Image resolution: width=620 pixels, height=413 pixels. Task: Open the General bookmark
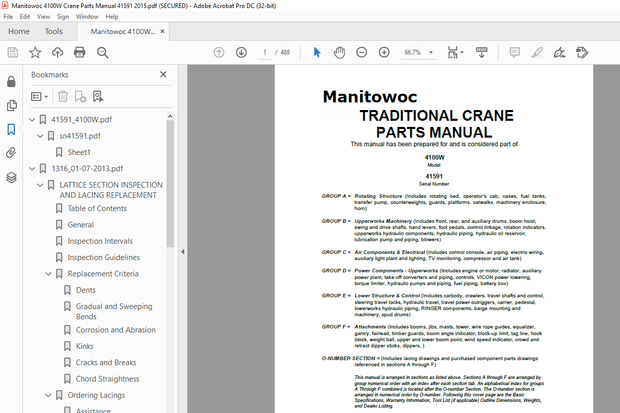point(81,225)
